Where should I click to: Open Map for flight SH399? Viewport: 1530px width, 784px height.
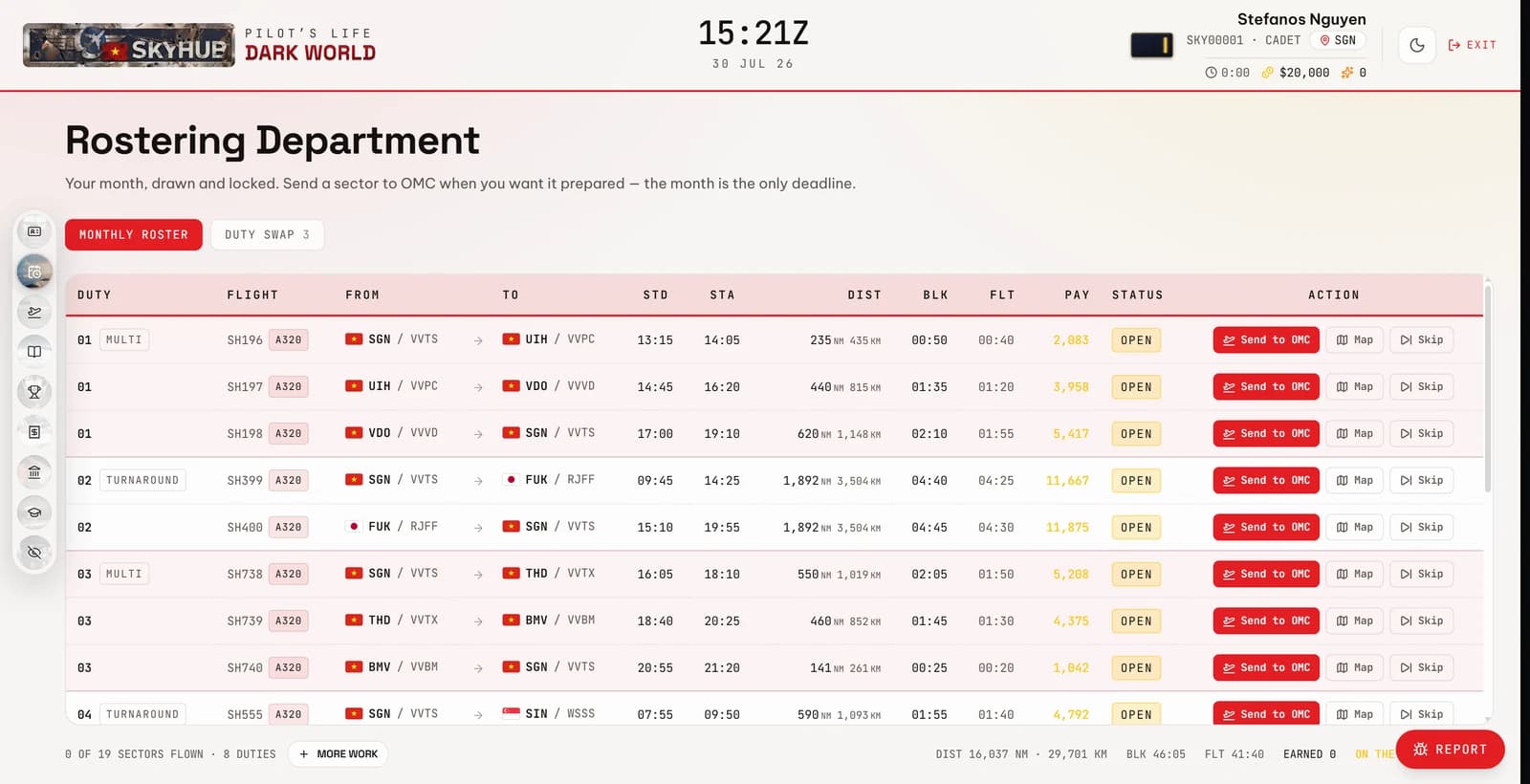1354,481
